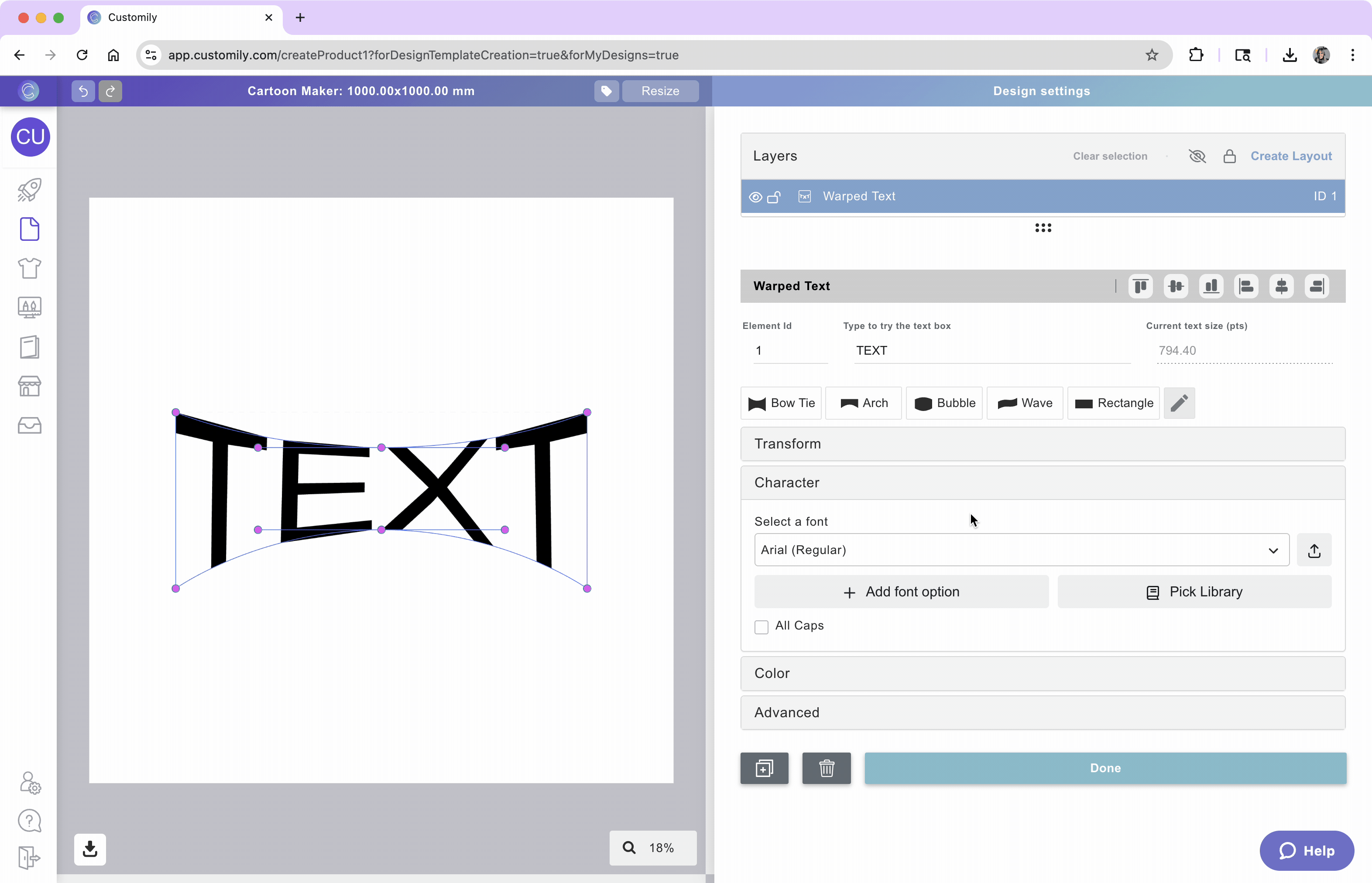Click the Create Layout link
The width and height of the screenshot is (1372, 883).
tap(1290, 156)
